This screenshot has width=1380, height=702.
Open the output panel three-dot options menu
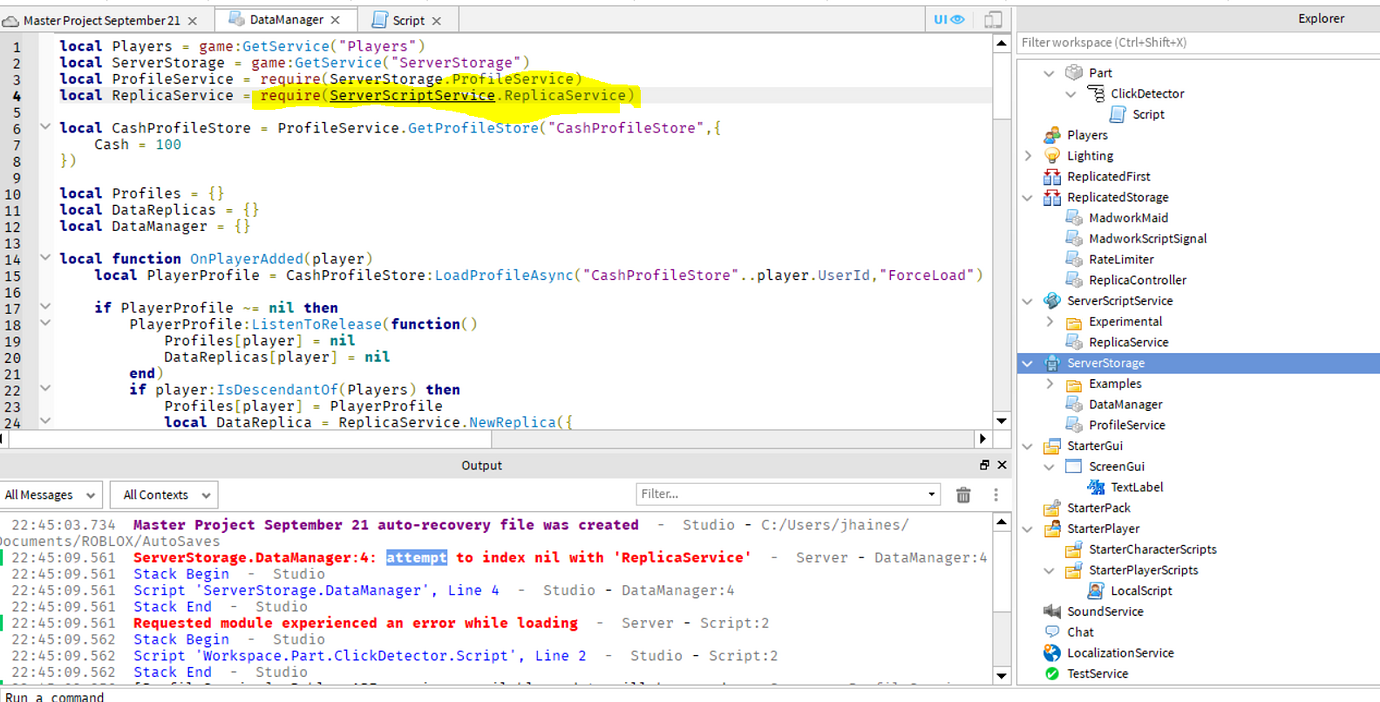click(x=995, y=494)
